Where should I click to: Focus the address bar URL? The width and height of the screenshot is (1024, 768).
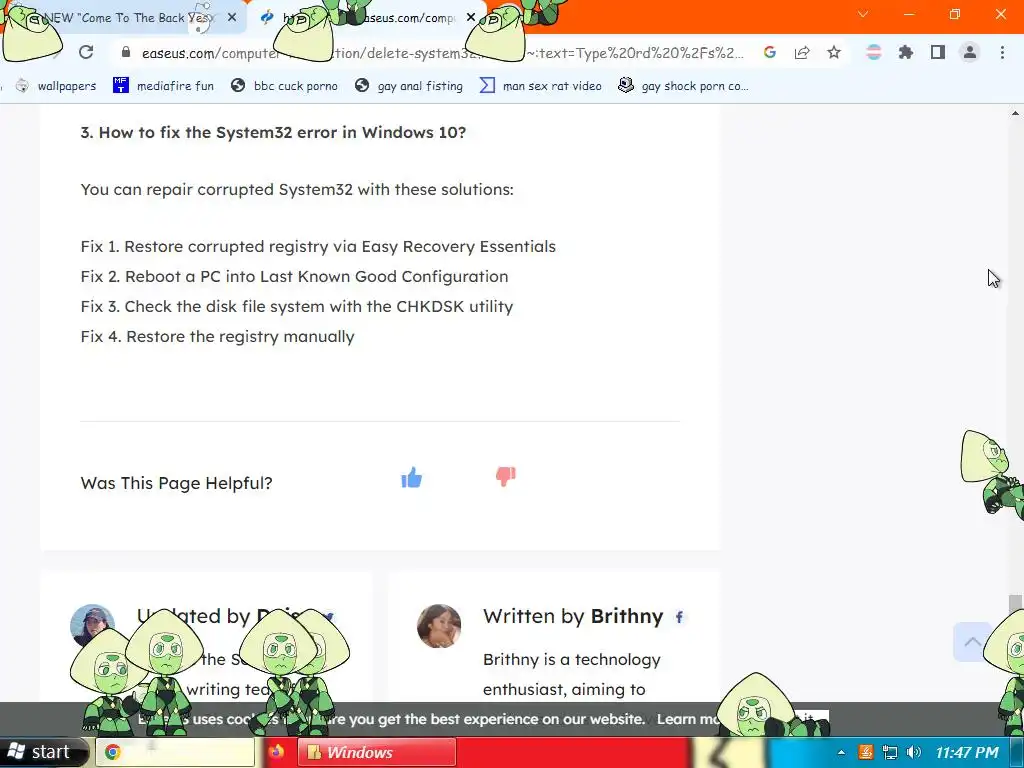tap(443, 53)
